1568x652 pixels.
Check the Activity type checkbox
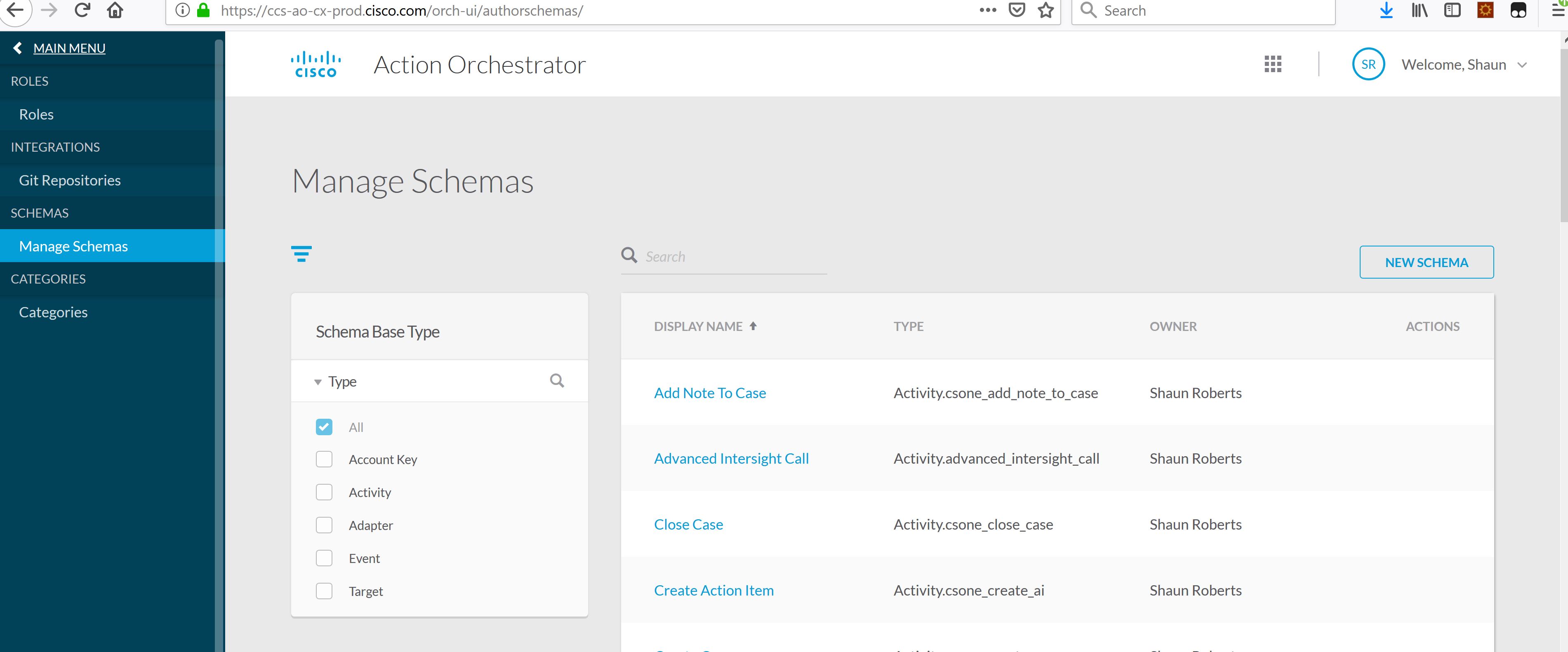[x=324, y=492]
